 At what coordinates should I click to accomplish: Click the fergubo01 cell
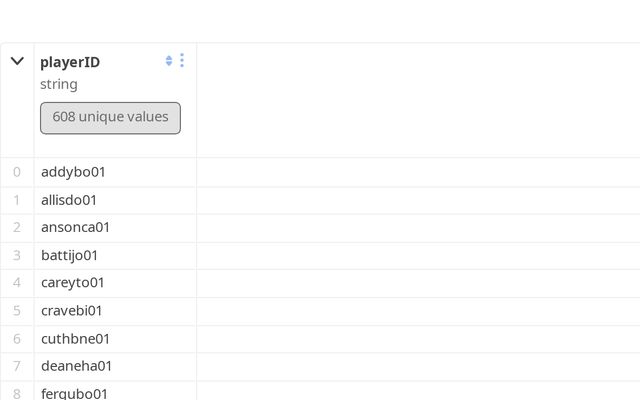click(x=74, y=393)
